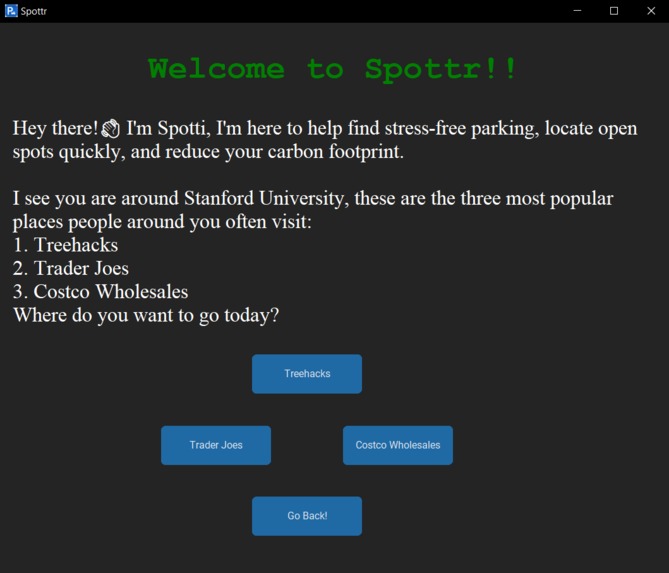Screen dimensions: 669x573
Task: Click the 'Stanford University' text
Action: (x=264, y=199)
